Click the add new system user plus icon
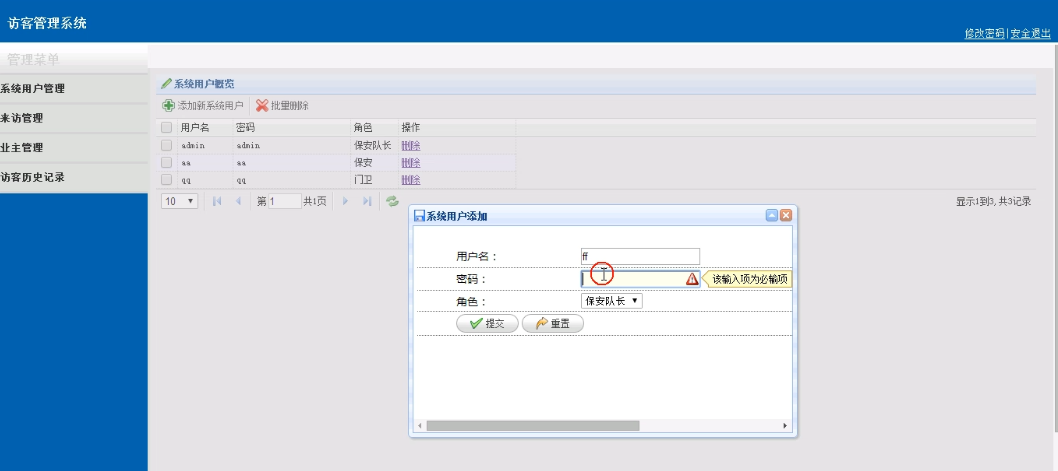The height and width of the screenshot is (471, 1058). click(169, 106)
